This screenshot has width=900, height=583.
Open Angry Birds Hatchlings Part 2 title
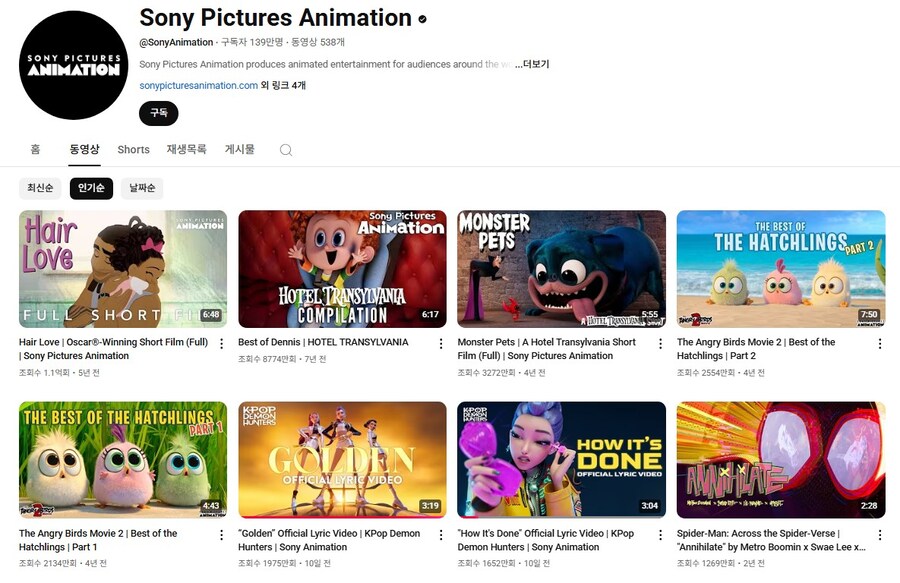coord(756,349)
